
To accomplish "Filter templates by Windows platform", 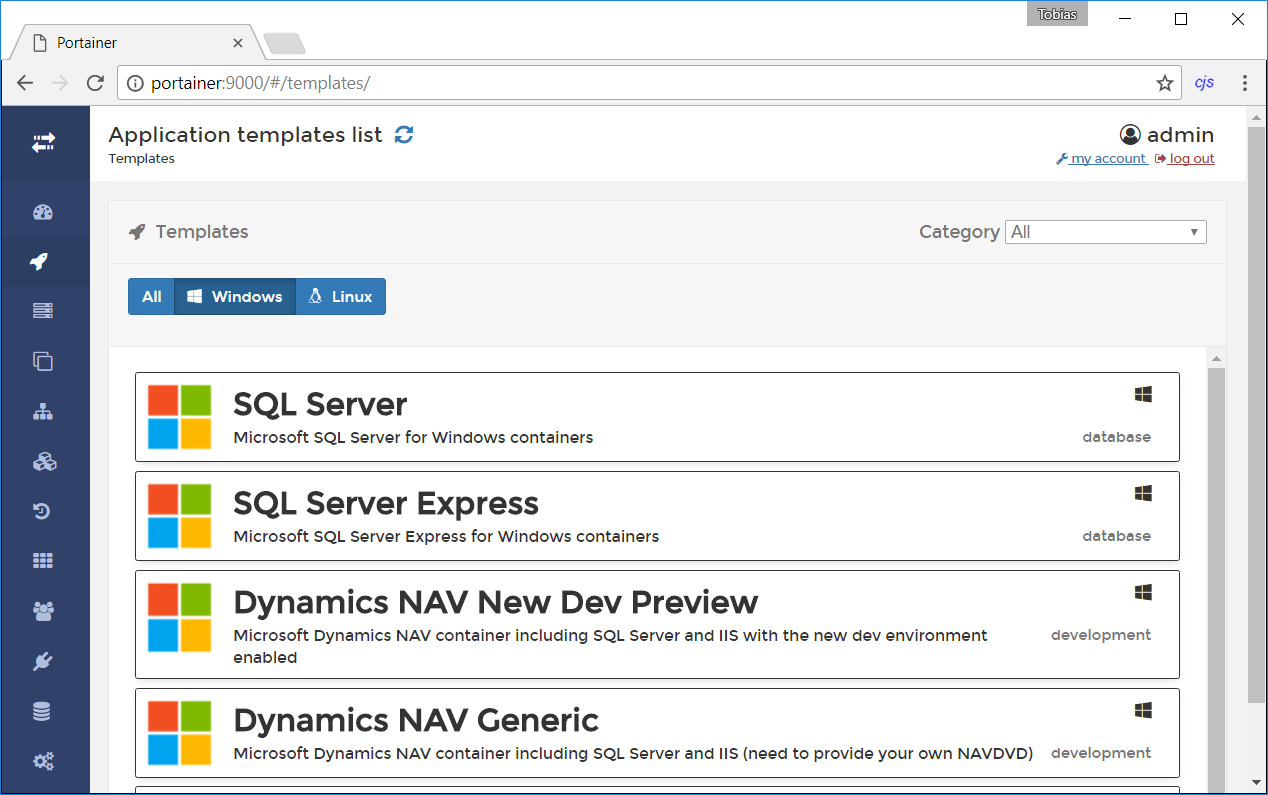I will (235, 297).
